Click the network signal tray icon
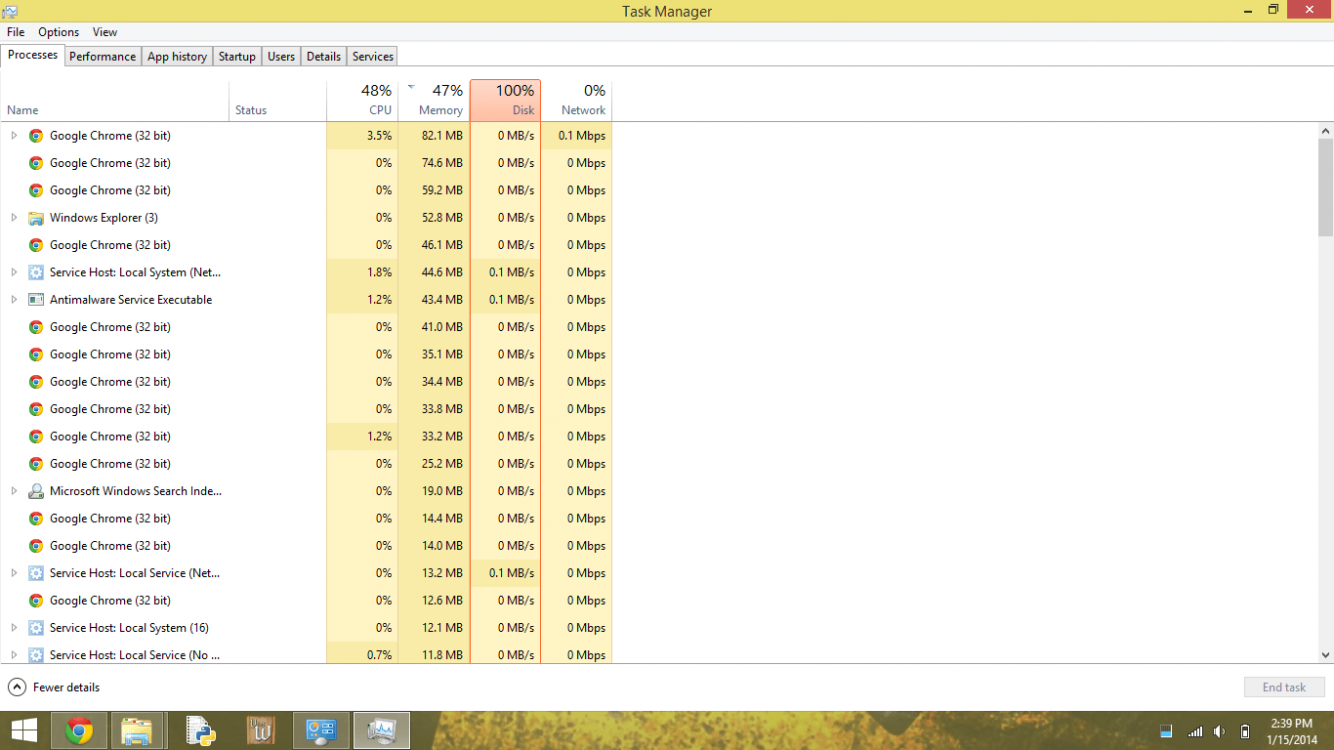1334x750 pixels. click(1194, 732)
